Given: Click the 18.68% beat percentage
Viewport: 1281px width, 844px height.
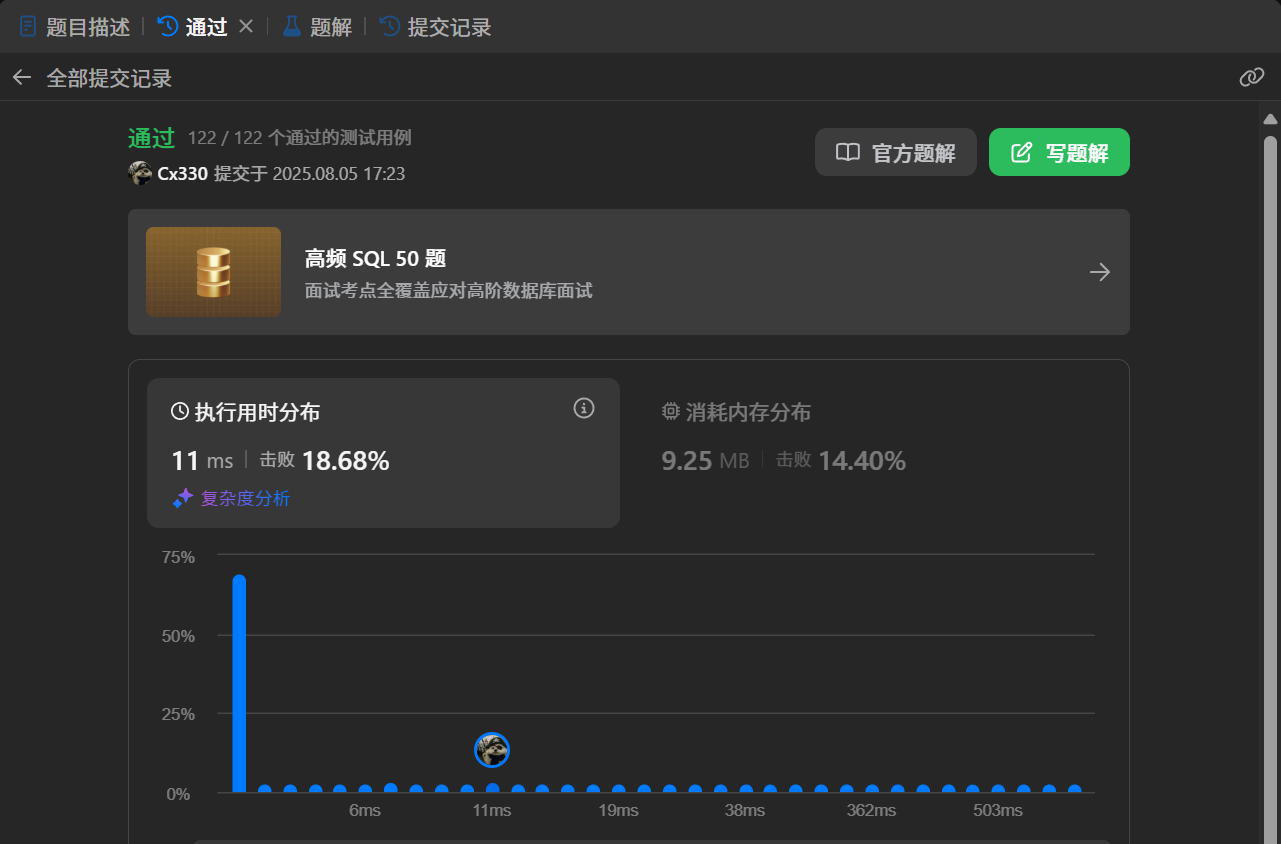Looking at the screenshot, I should [345, 461].
